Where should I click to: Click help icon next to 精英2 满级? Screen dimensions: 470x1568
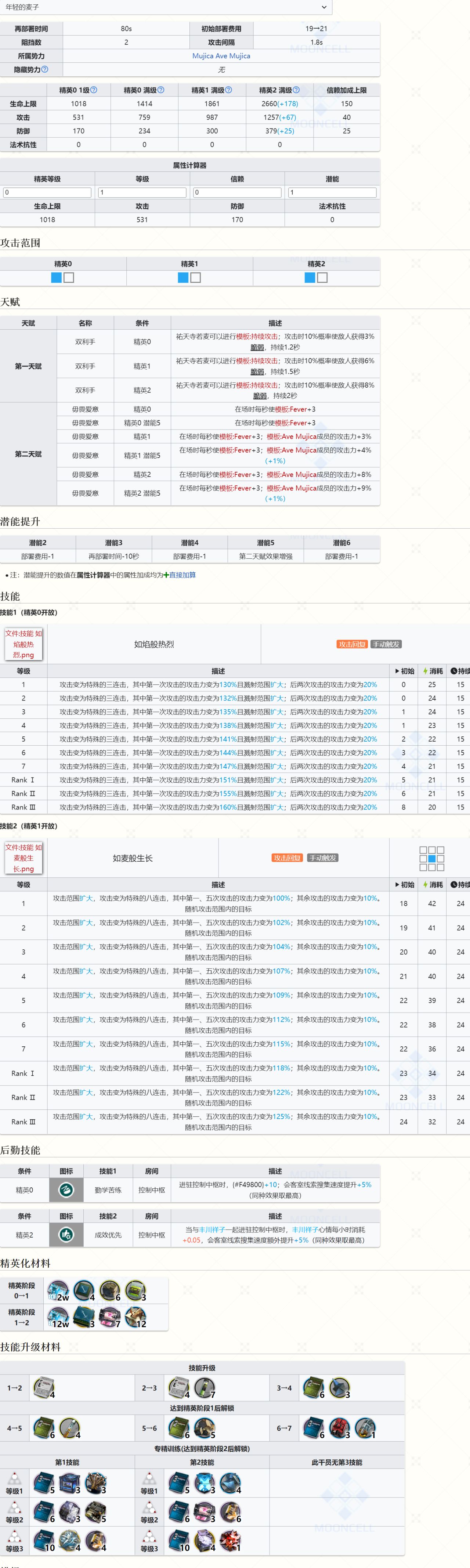pyautogui.click(x=296, y=90)
